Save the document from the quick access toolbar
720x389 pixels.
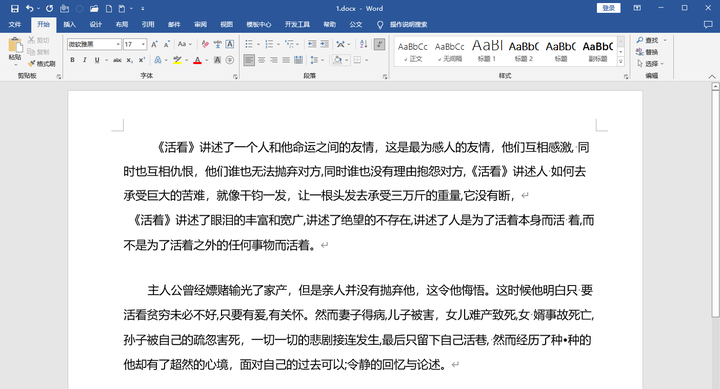15,8
